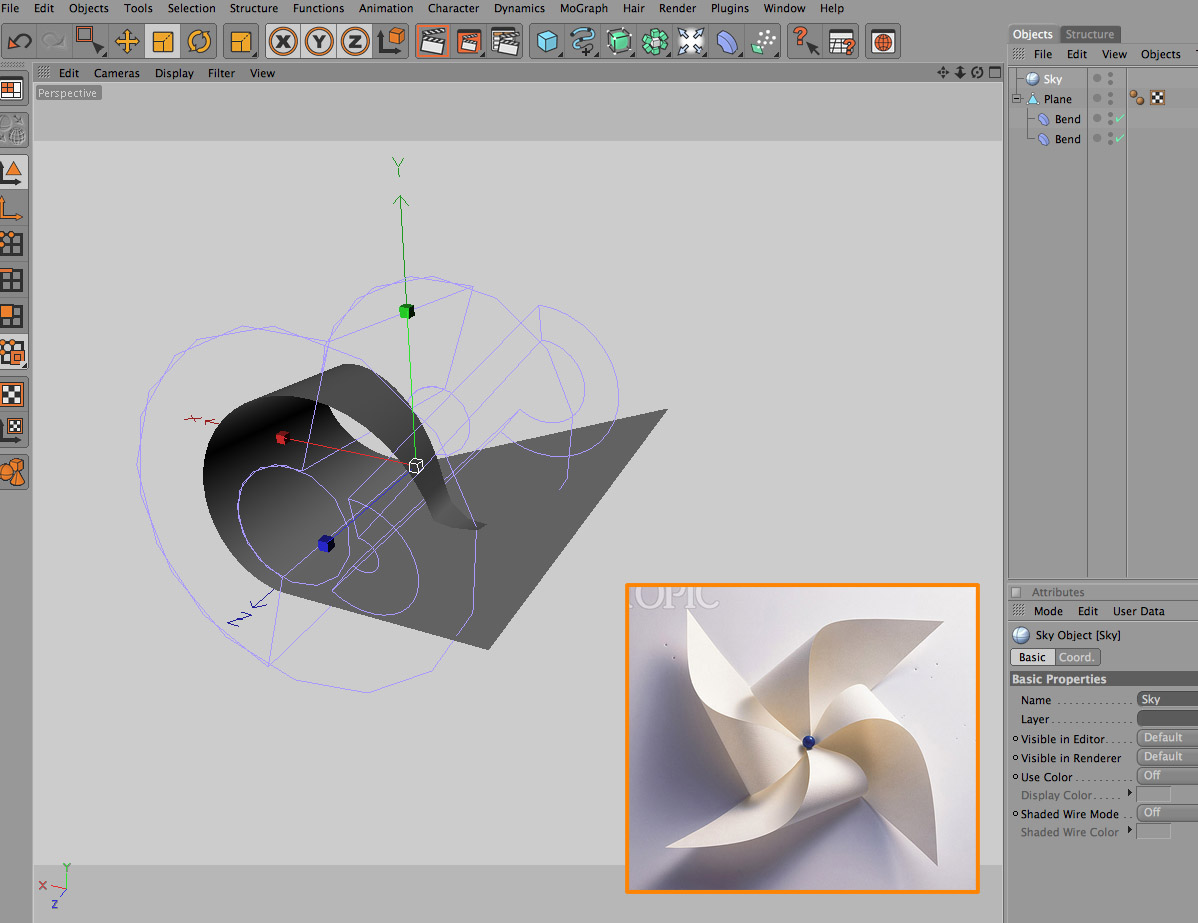Open the Visible in Renderer dropdown
1198x923 pixels.
tap(1167, 756)
